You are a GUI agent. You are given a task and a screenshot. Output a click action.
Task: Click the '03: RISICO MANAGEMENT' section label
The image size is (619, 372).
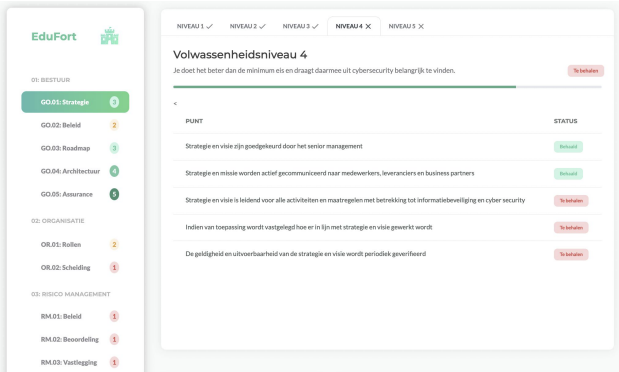(71, 294)
